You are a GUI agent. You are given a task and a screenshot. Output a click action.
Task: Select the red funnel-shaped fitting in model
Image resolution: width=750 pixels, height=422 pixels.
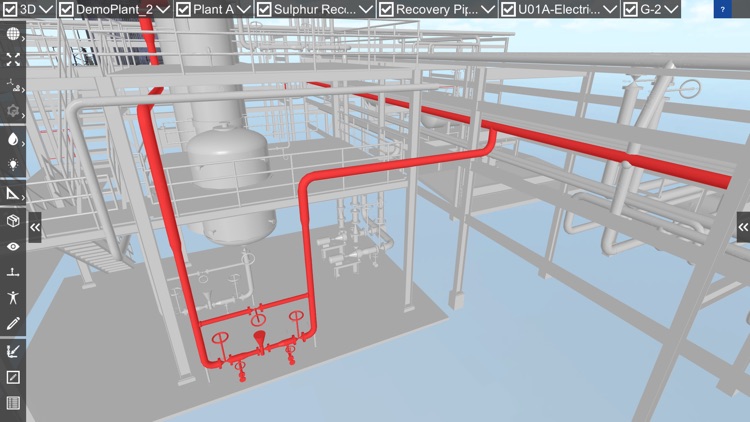tap(260, 341)
